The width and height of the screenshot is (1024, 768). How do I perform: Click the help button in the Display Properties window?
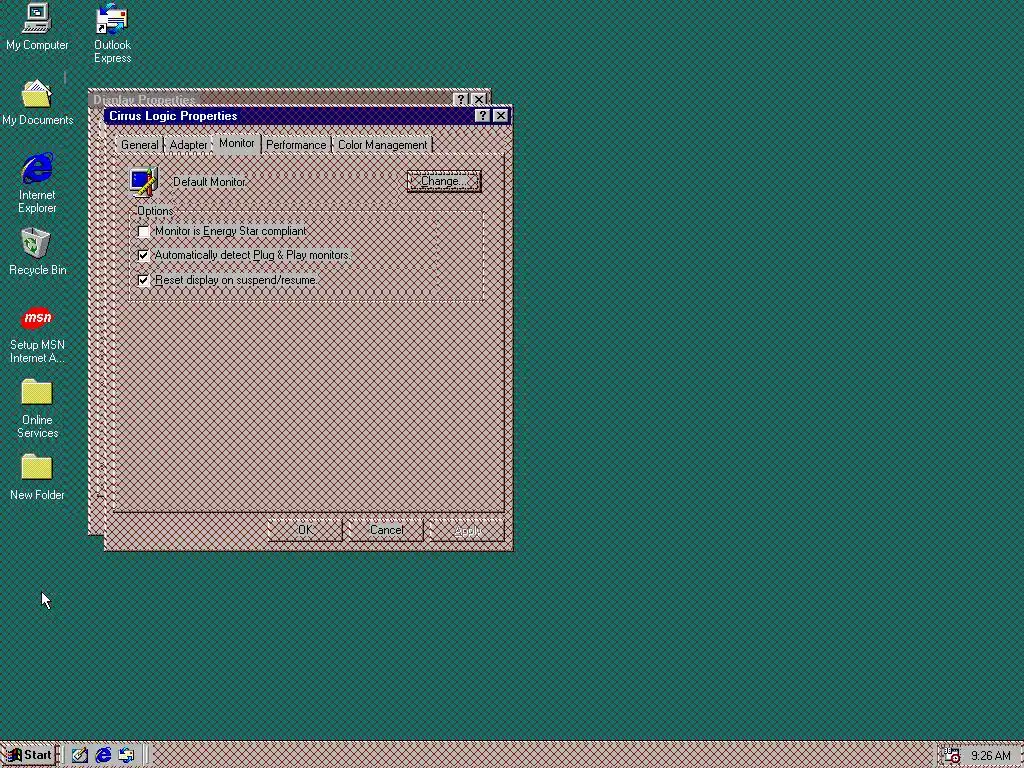point(460,99)
